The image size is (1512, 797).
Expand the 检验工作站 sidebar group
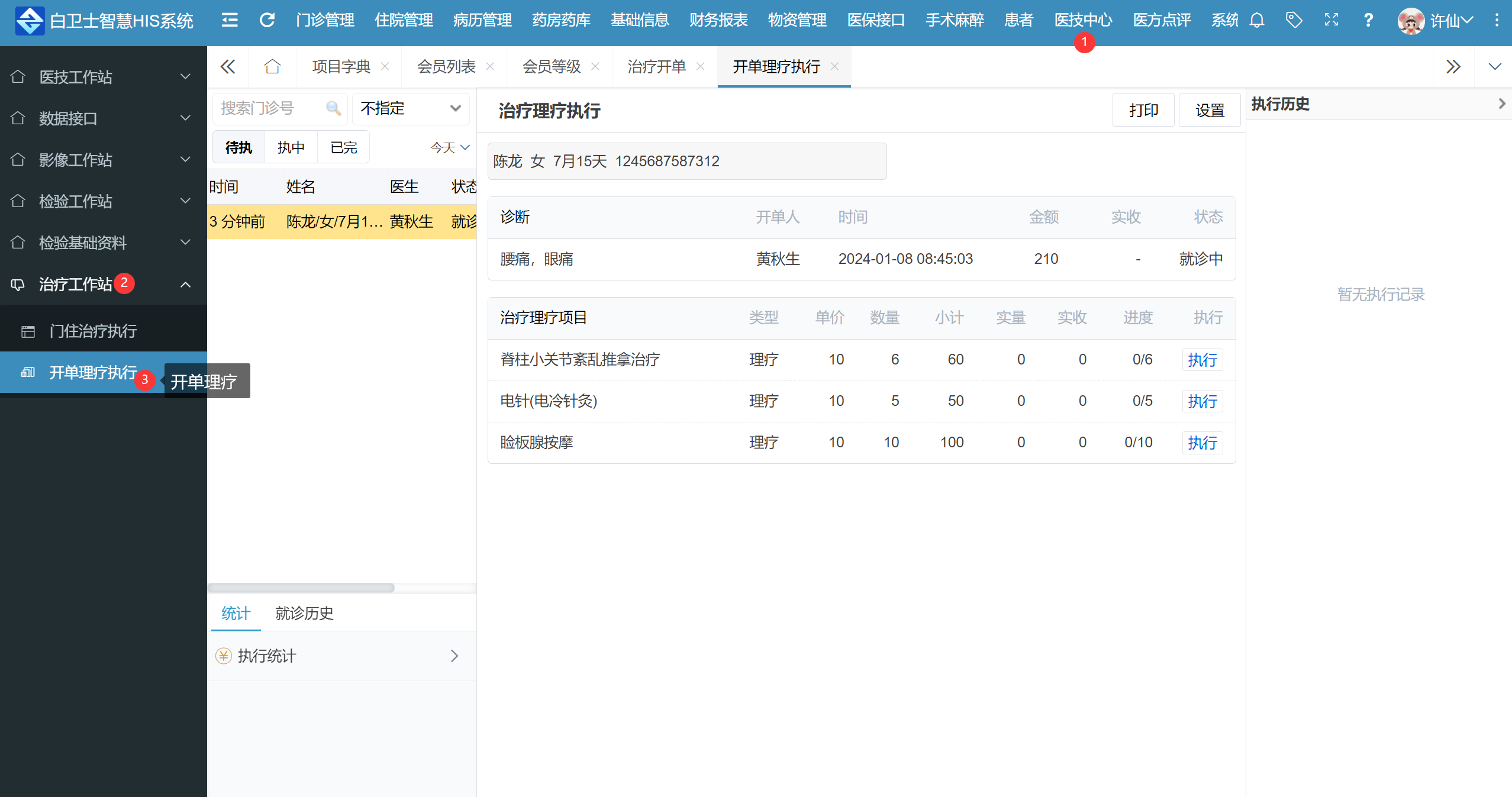[104, 201]
